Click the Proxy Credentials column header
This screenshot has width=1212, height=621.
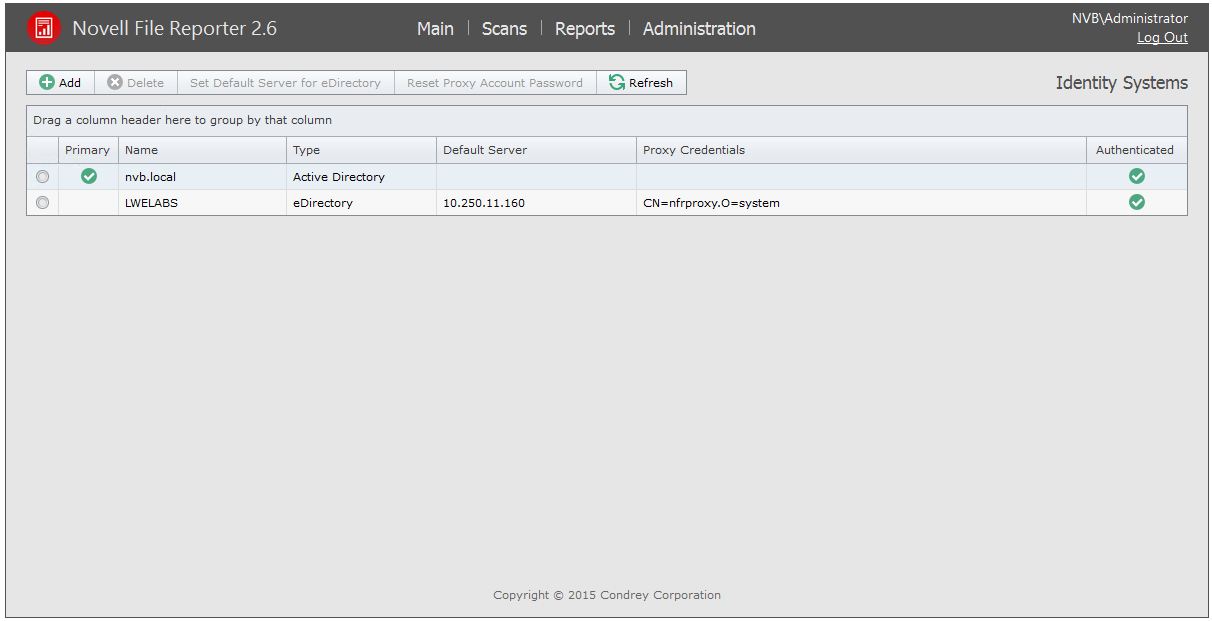coord(694,150)
